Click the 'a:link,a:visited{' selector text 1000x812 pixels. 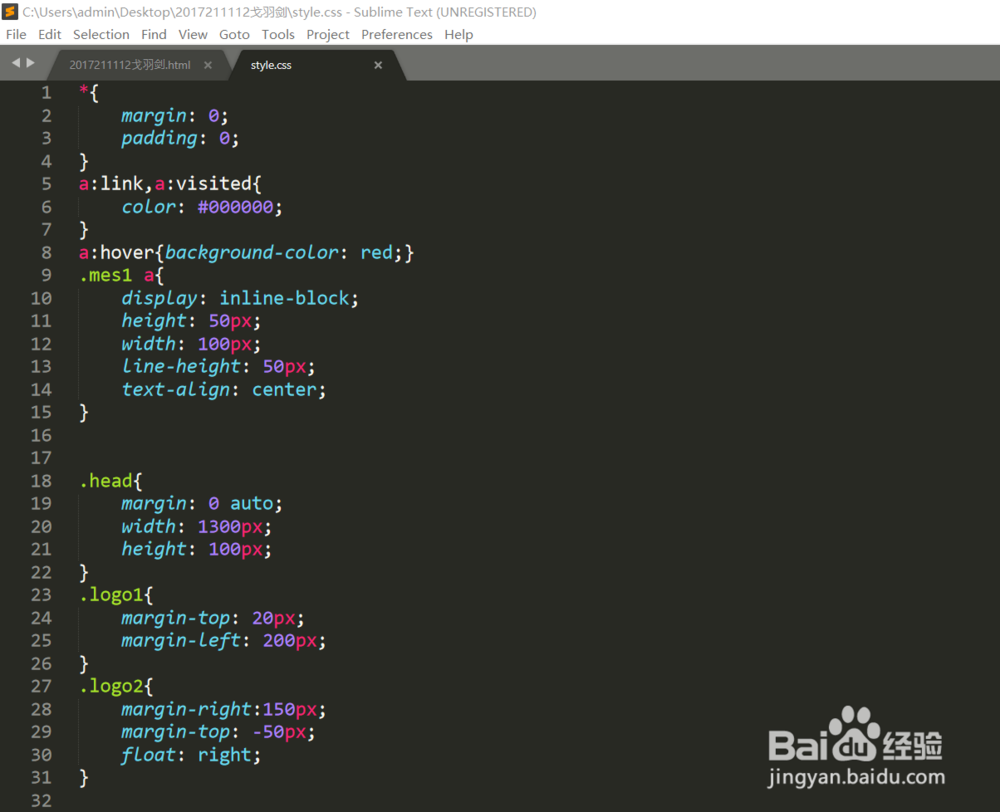pyautogui.click(x=170, y=184)
